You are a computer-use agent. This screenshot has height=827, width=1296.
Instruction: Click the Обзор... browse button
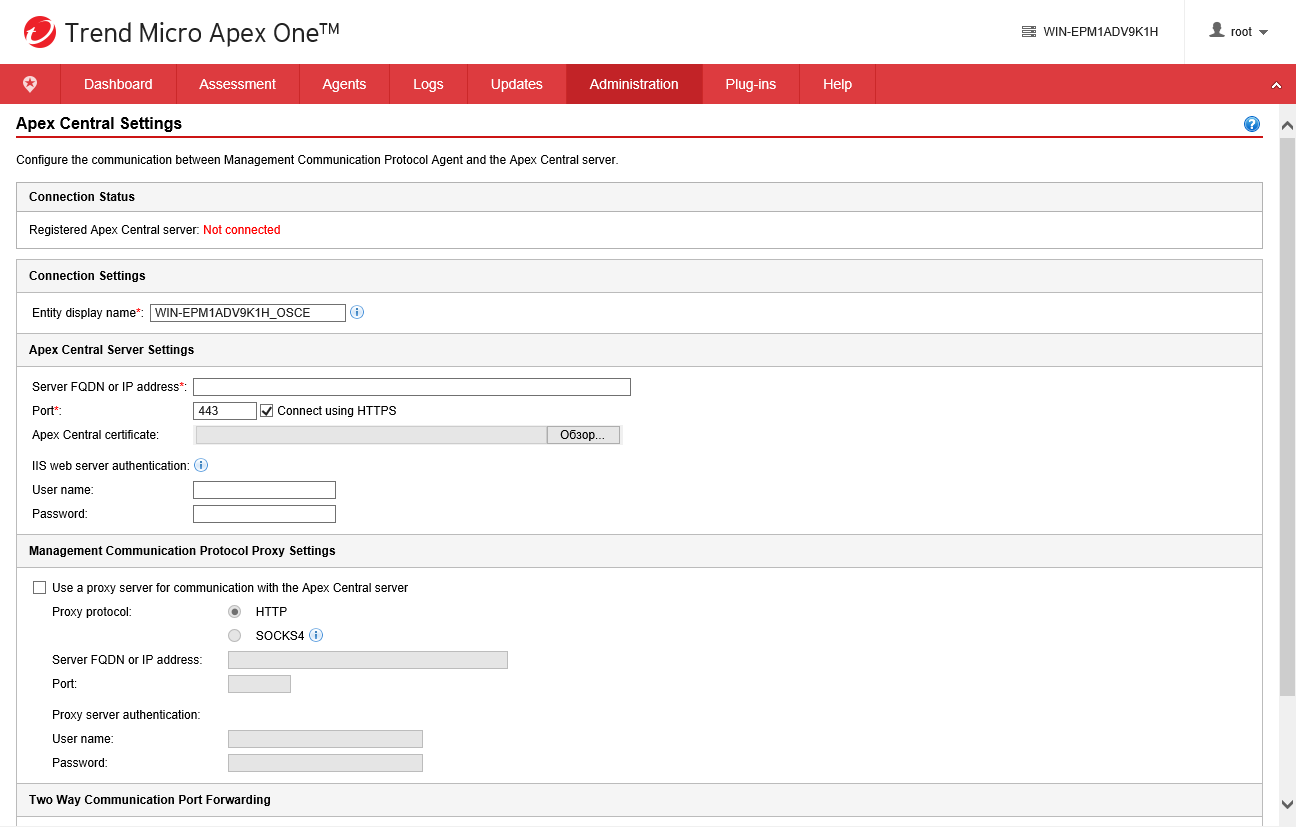583,435
